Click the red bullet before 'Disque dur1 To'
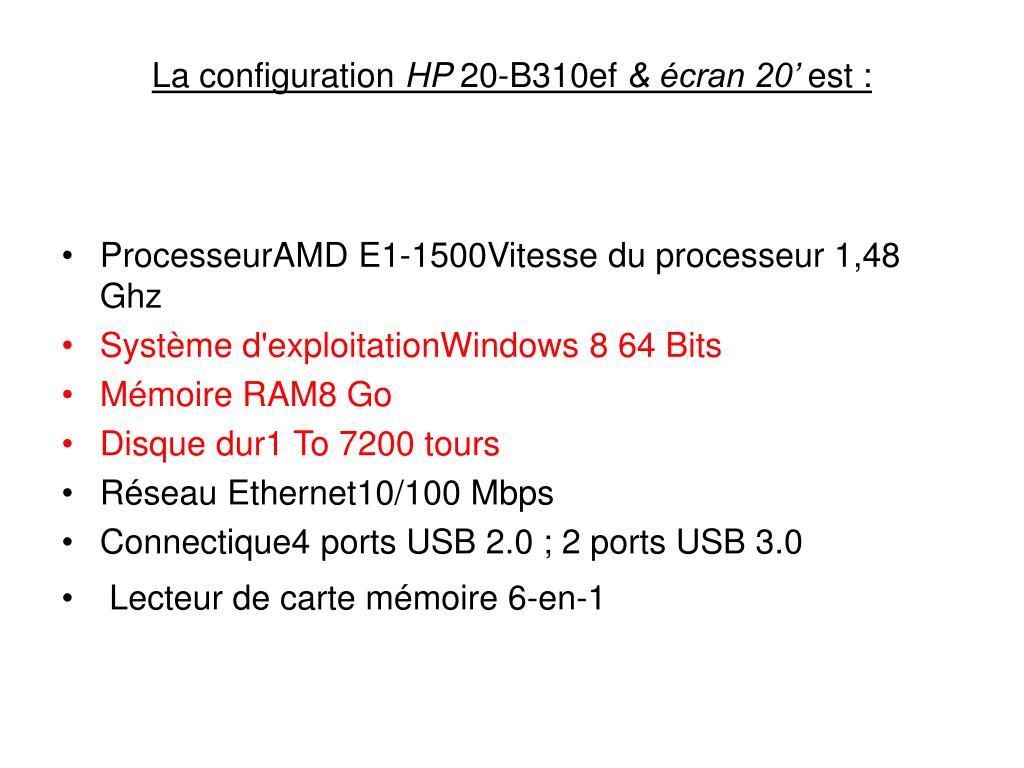The width and height of the screenshot is (1024, 768). 68,444
